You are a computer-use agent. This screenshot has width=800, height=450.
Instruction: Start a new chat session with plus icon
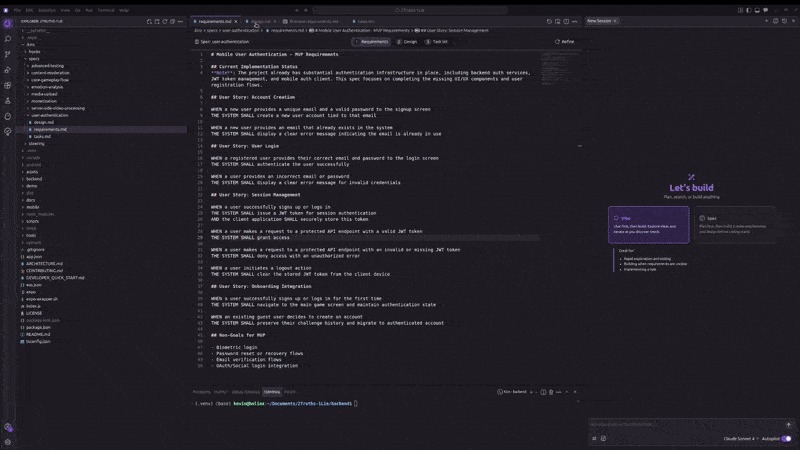(x=766, y=21)
